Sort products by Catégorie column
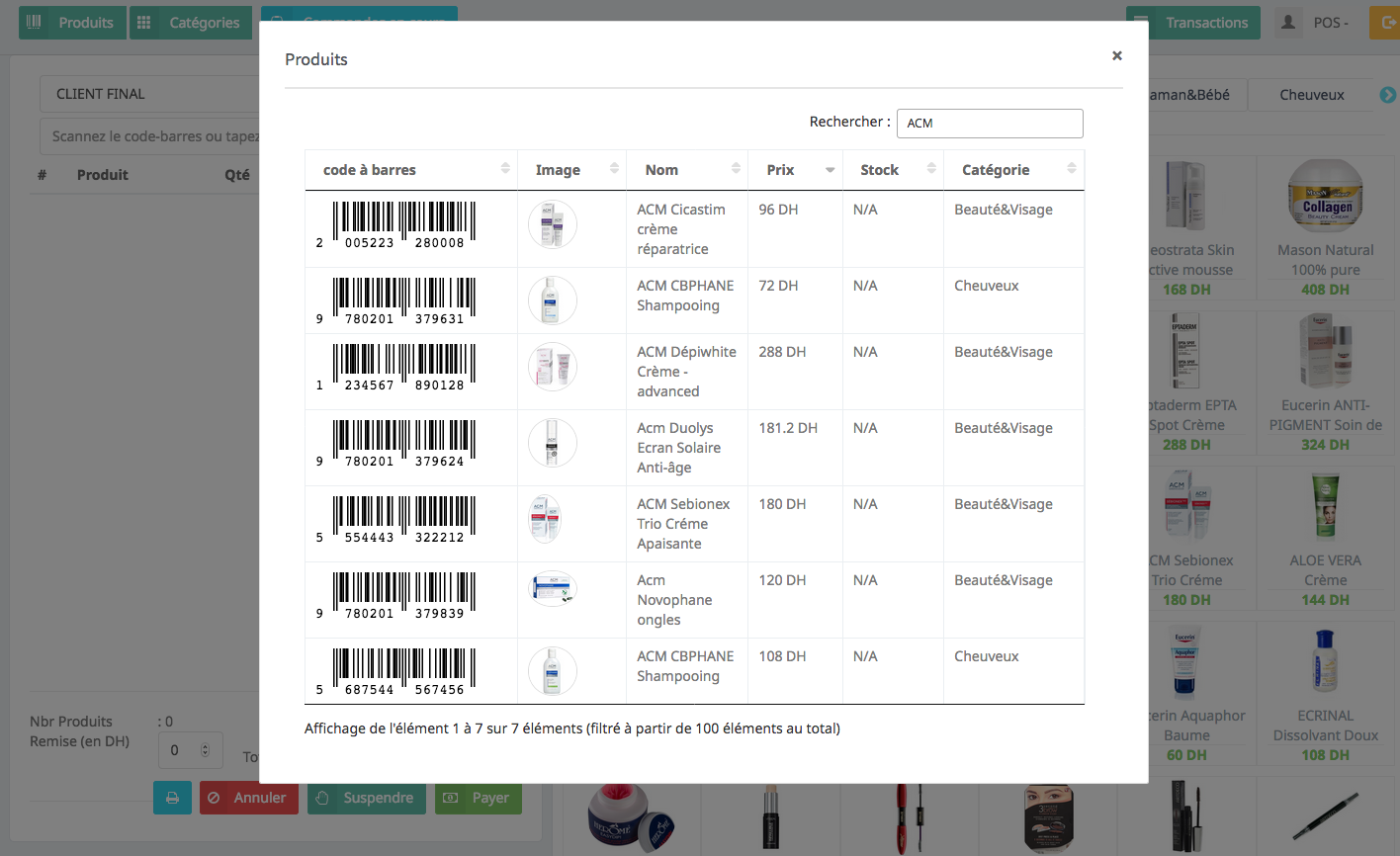 coord(1013,170)
